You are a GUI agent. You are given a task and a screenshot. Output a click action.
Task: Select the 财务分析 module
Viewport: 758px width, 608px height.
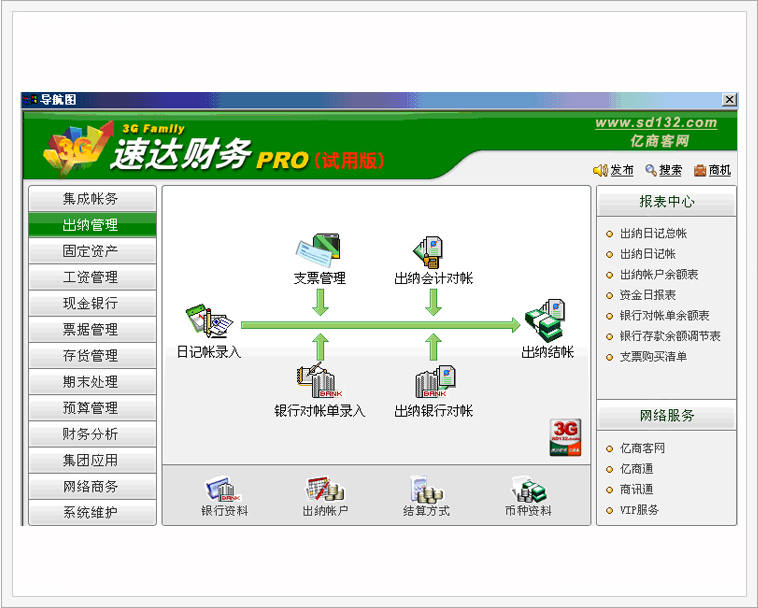pos(92,434)
